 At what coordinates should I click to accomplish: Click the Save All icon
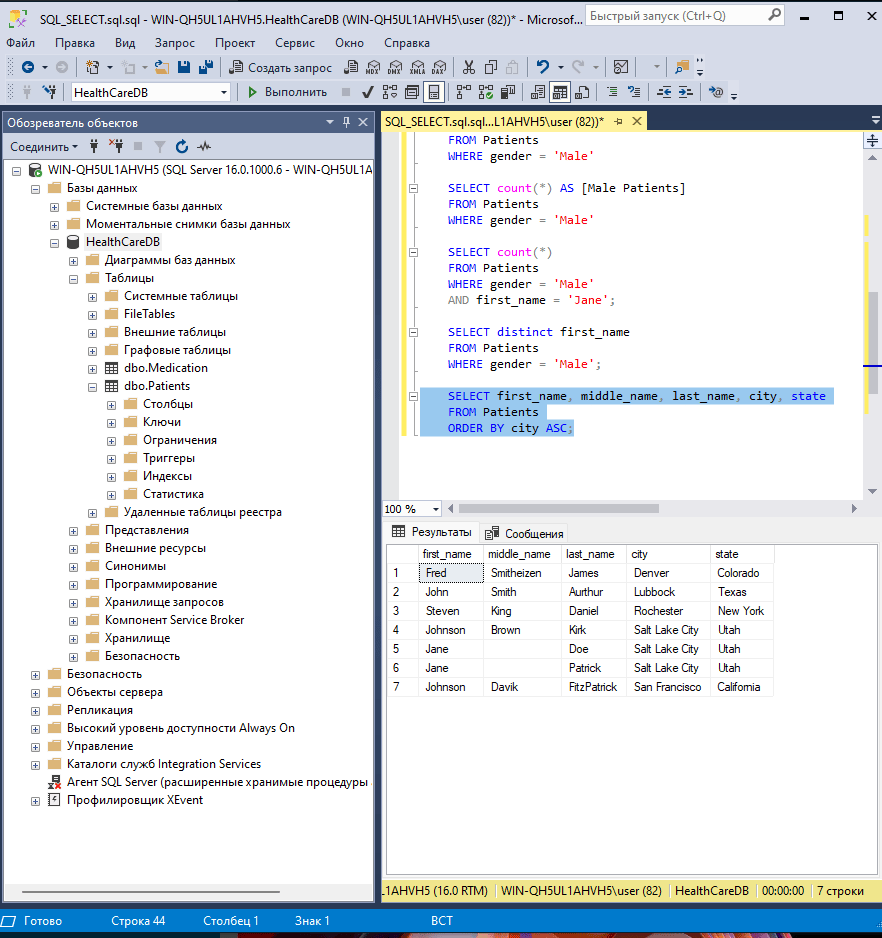pyautogui.click(x=206, y=67)
